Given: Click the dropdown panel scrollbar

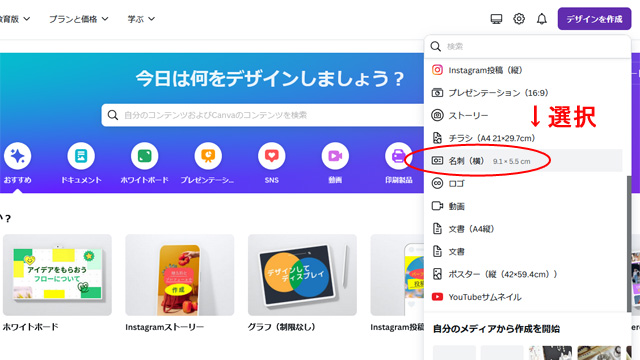Looking at the screenshot, I should coord(629,243).
